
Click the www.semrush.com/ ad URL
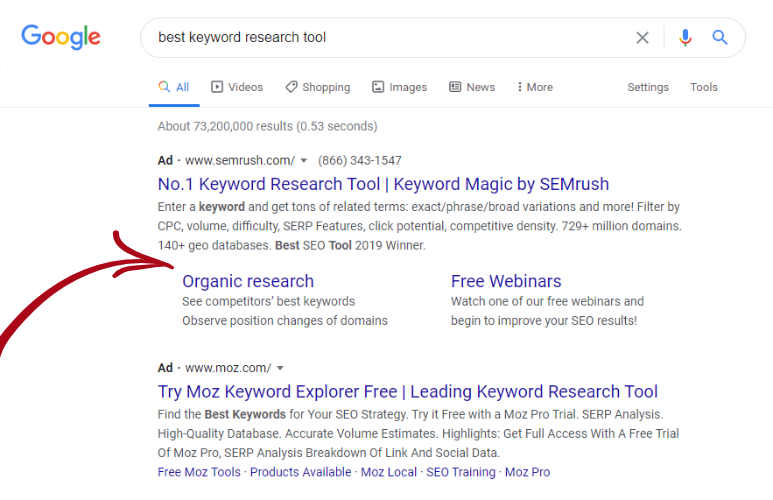[x=240, y=161]
